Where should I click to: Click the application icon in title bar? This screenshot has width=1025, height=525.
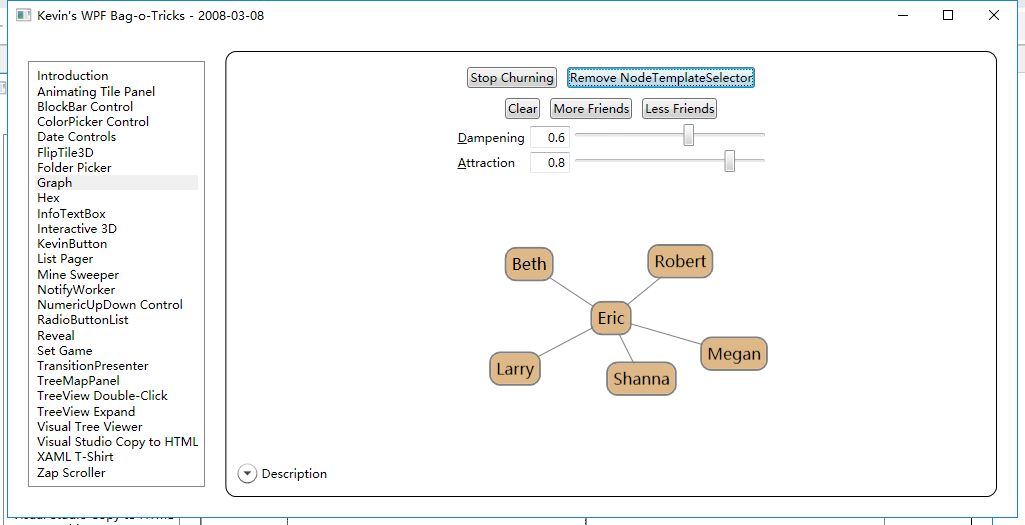pos(23,16)
